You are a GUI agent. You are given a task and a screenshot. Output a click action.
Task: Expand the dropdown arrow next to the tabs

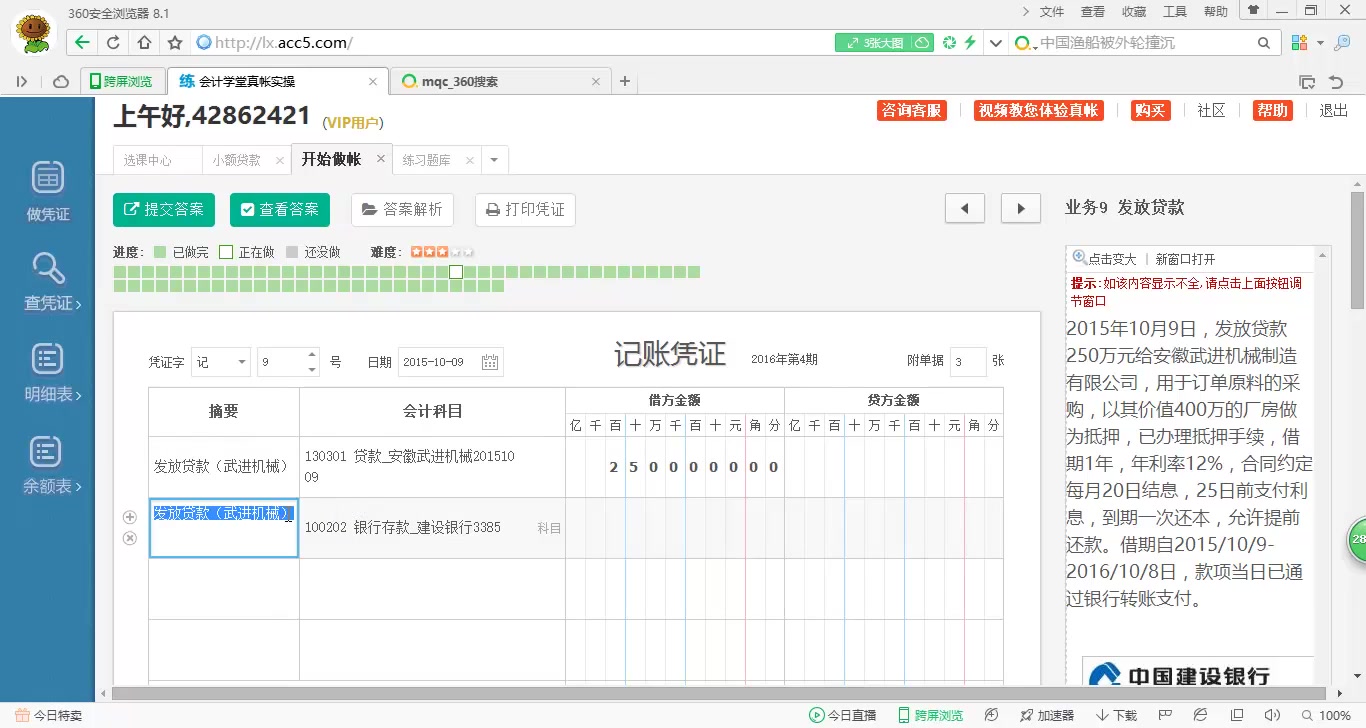tap(493, 159)
